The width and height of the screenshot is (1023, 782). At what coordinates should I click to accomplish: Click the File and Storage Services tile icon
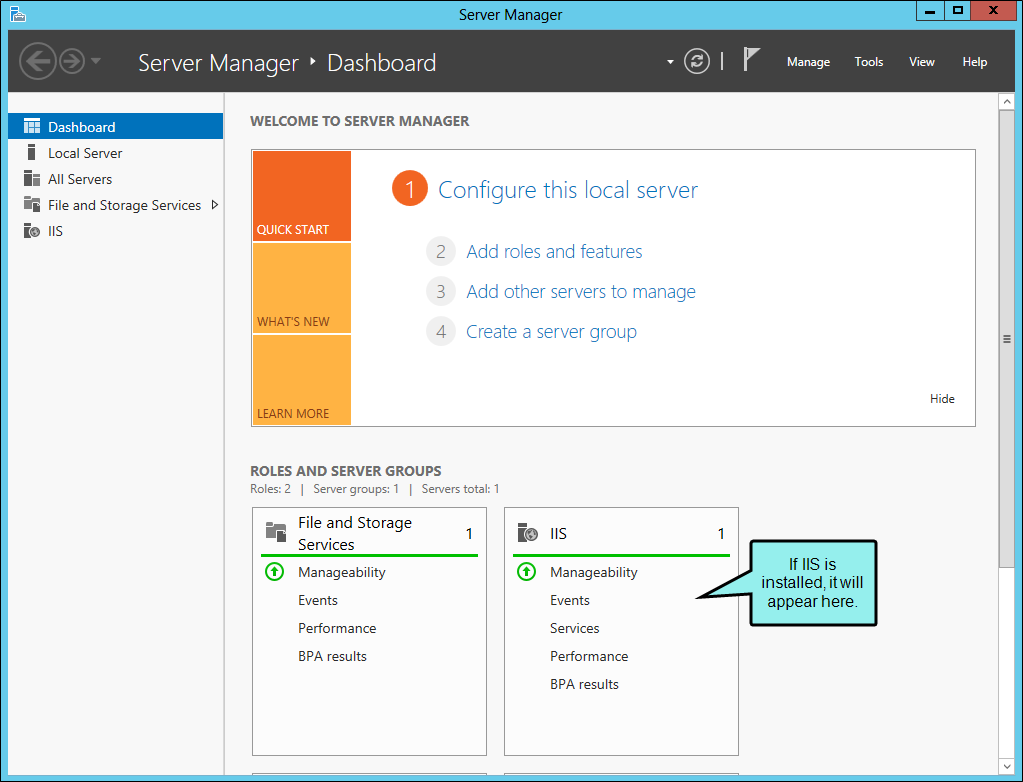(276, 532)
